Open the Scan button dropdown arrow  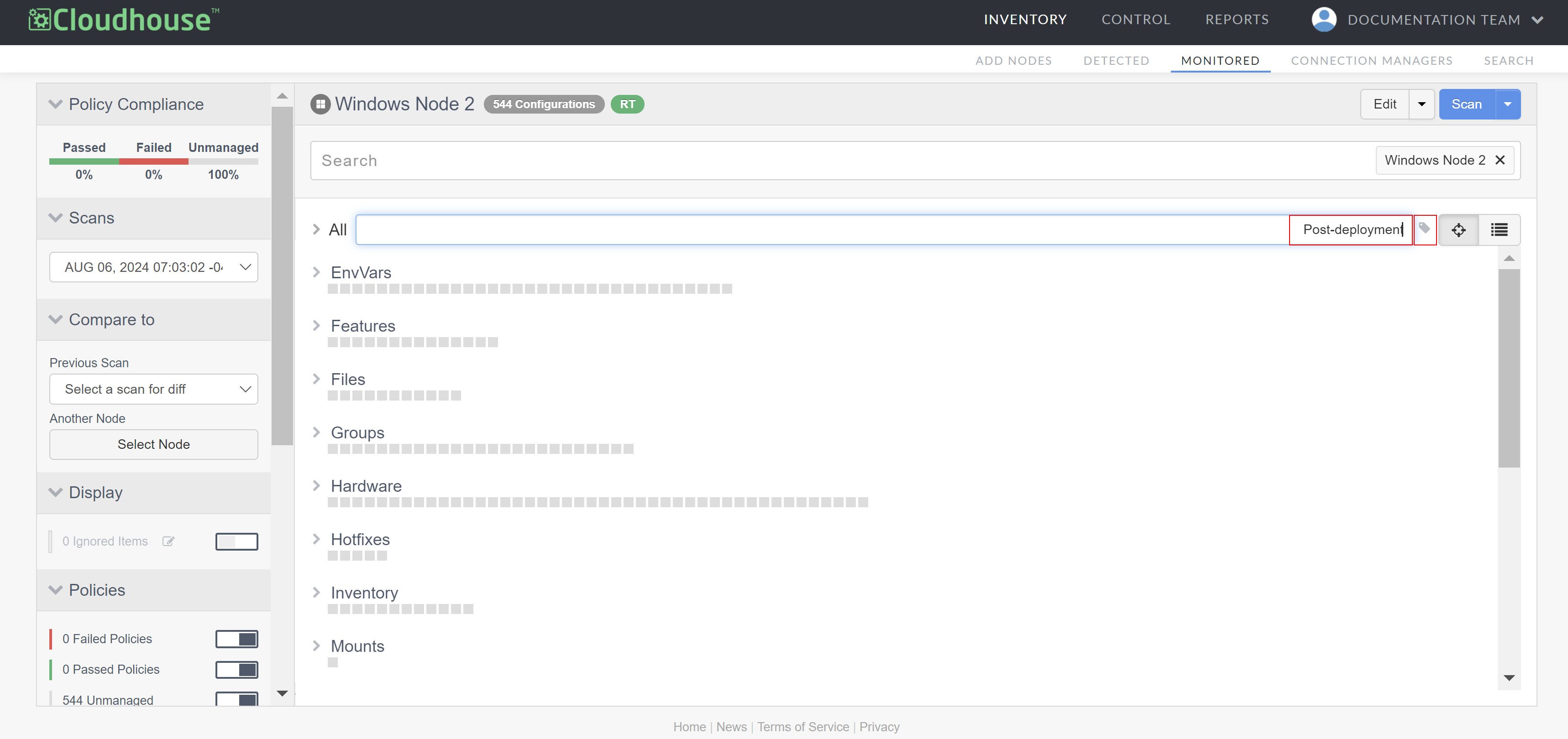coord(1507,104)
